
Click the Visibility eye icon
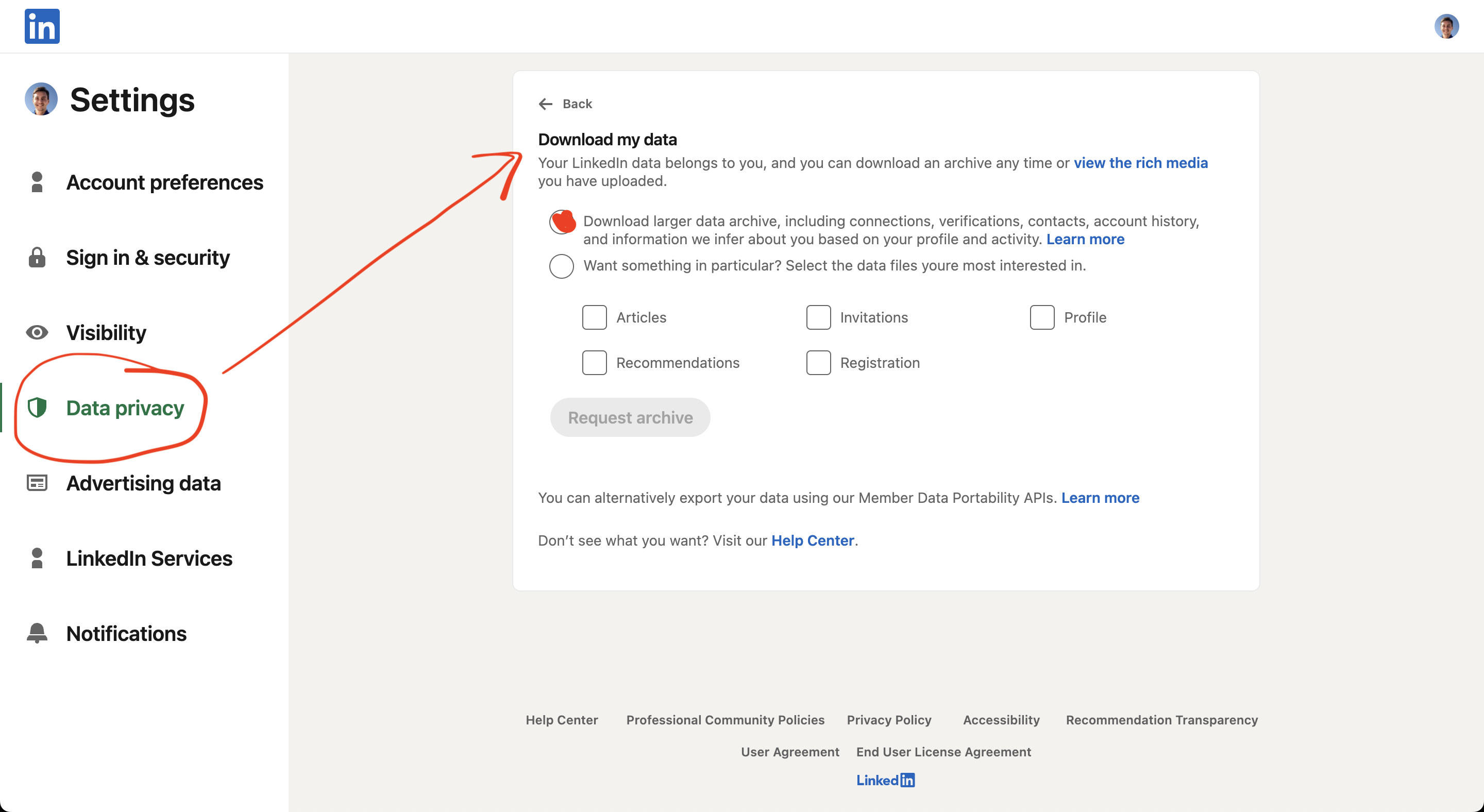[x=37, y=332]
